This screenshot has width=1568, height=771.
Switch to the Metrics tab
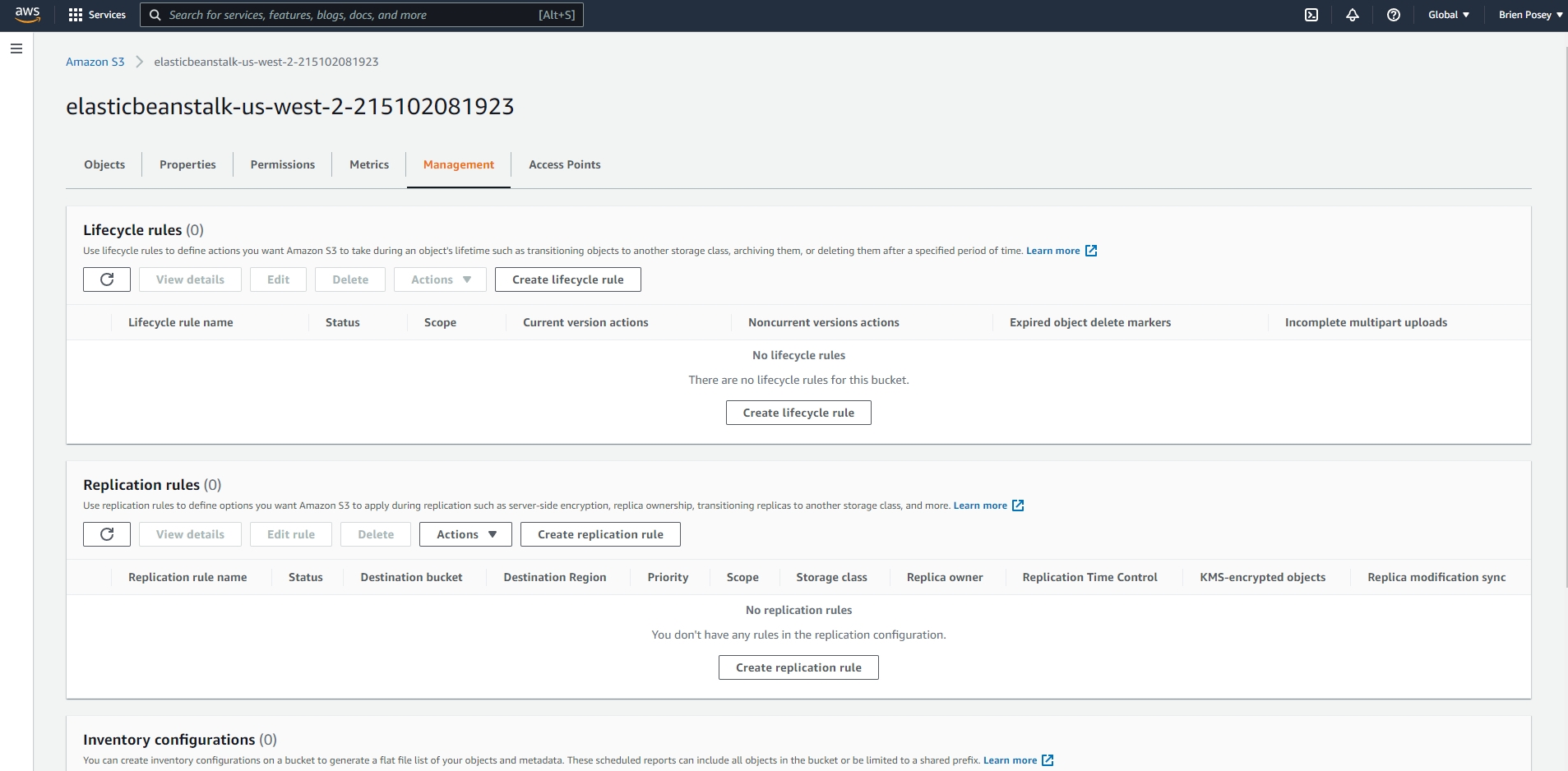tap(368, 164)
